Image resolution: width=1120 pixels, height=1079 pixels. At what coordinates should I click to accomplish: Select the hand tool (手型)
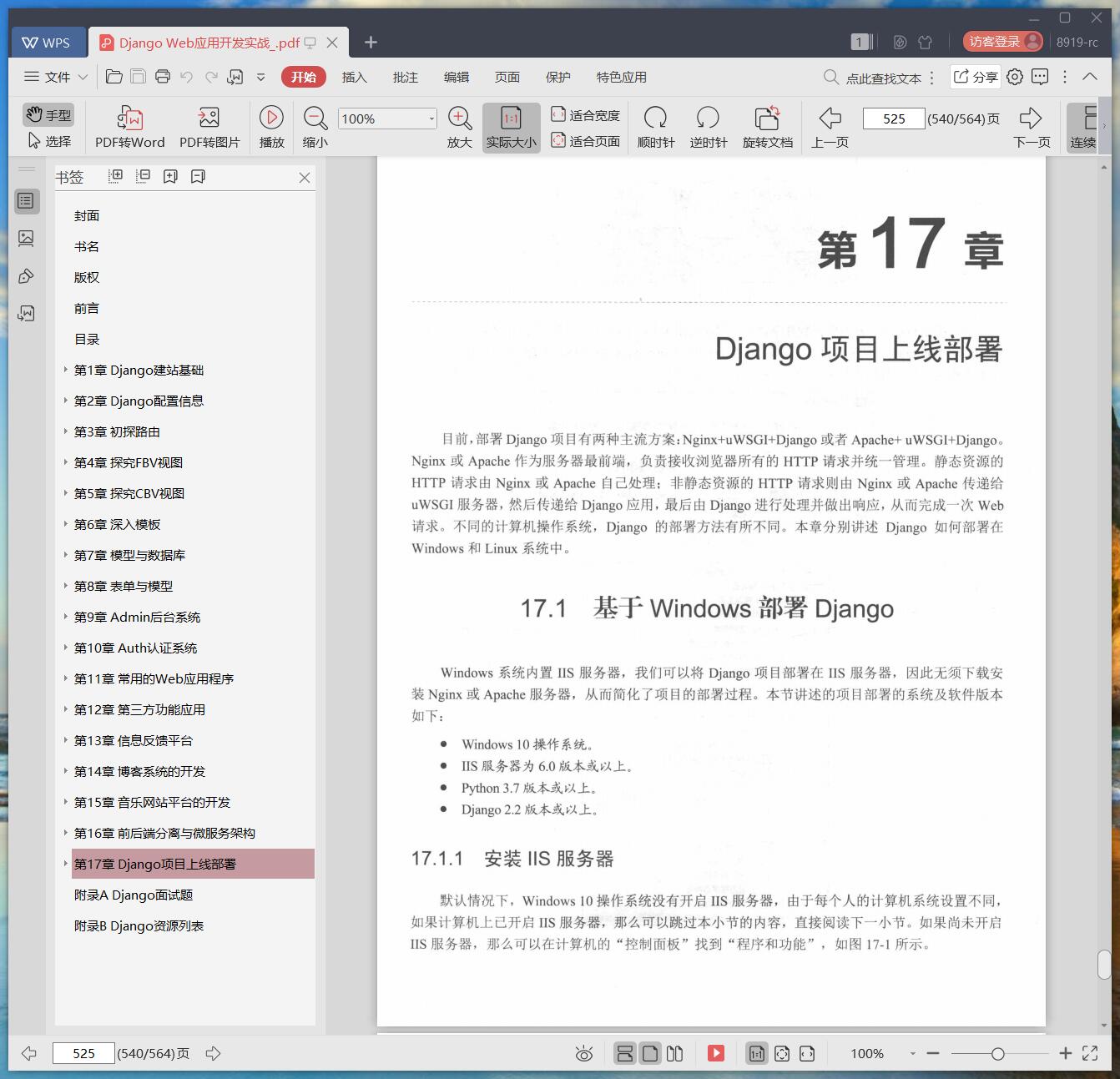[x=48, y=115]
